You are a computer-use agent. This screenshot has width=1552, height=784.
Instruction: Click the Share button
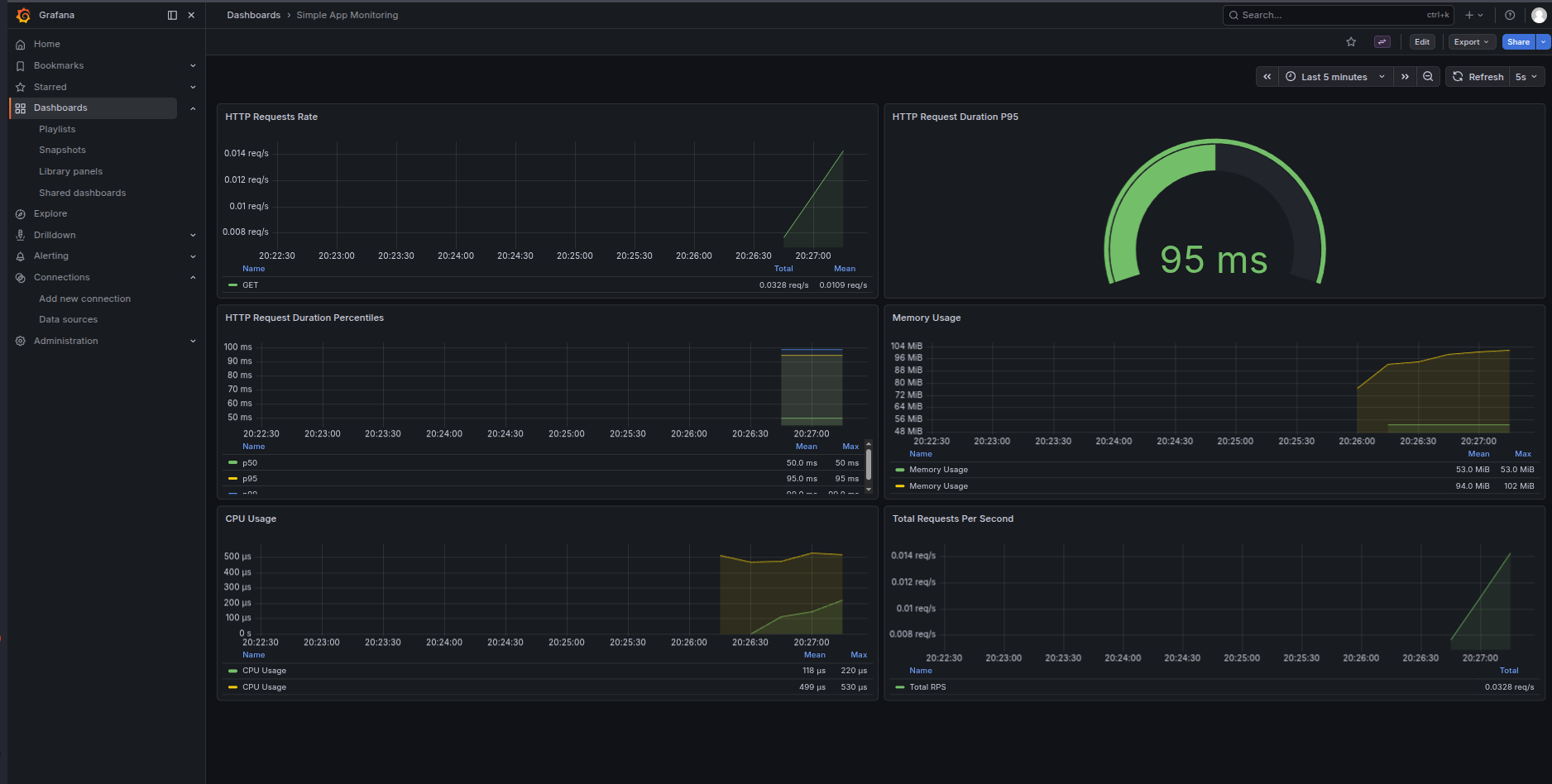coord(1518,42)
